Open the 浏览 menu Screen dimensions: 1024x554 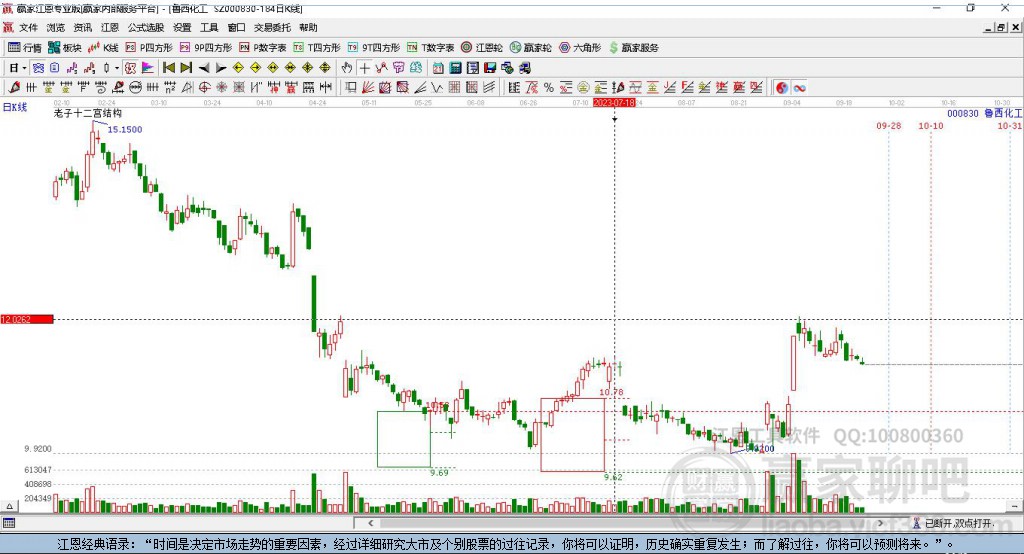(x=56, y=27)
